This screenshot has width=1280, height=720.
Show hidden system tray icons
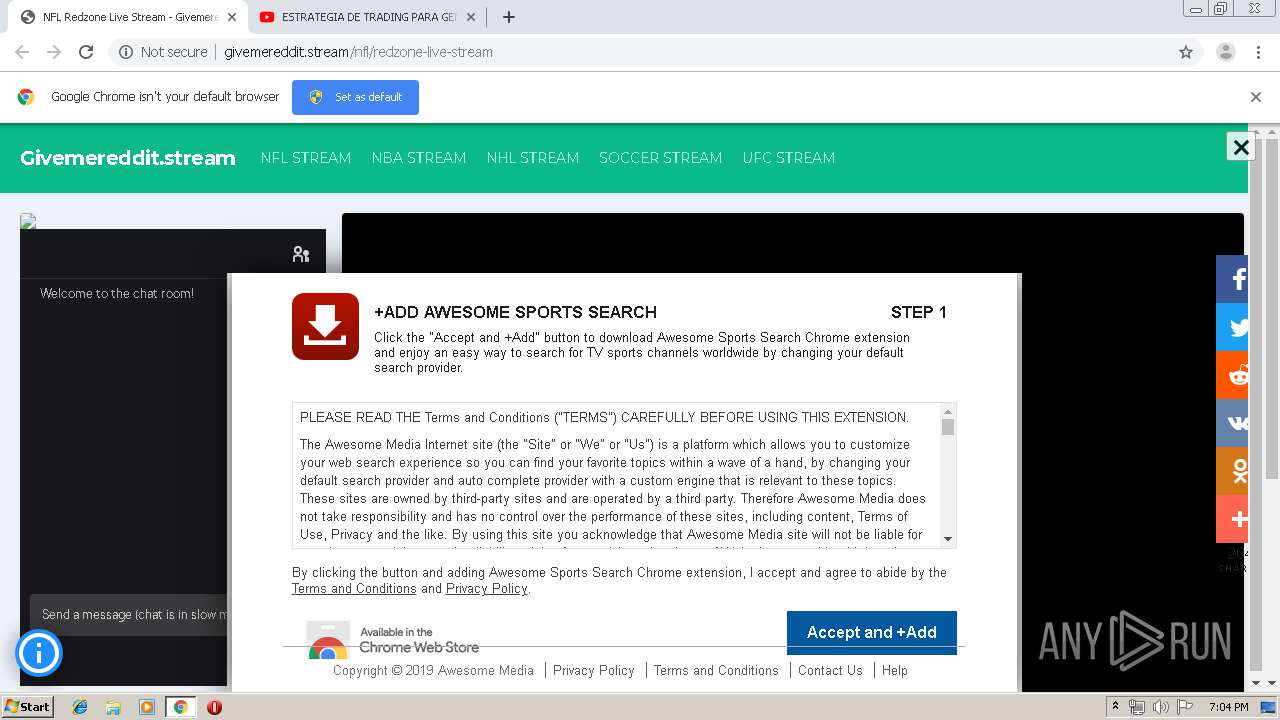pos(1114,707)
